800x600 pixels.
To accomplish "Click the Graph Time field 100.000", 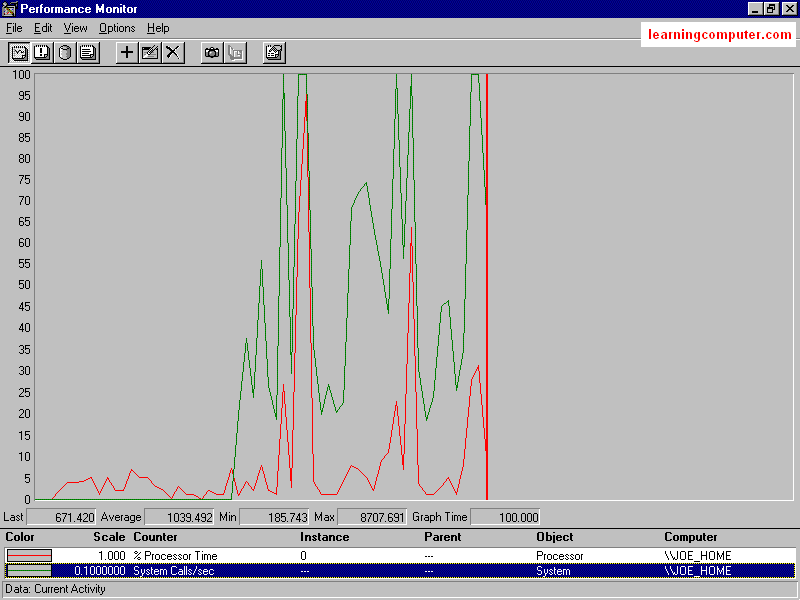I will click(x=505, y=517).
